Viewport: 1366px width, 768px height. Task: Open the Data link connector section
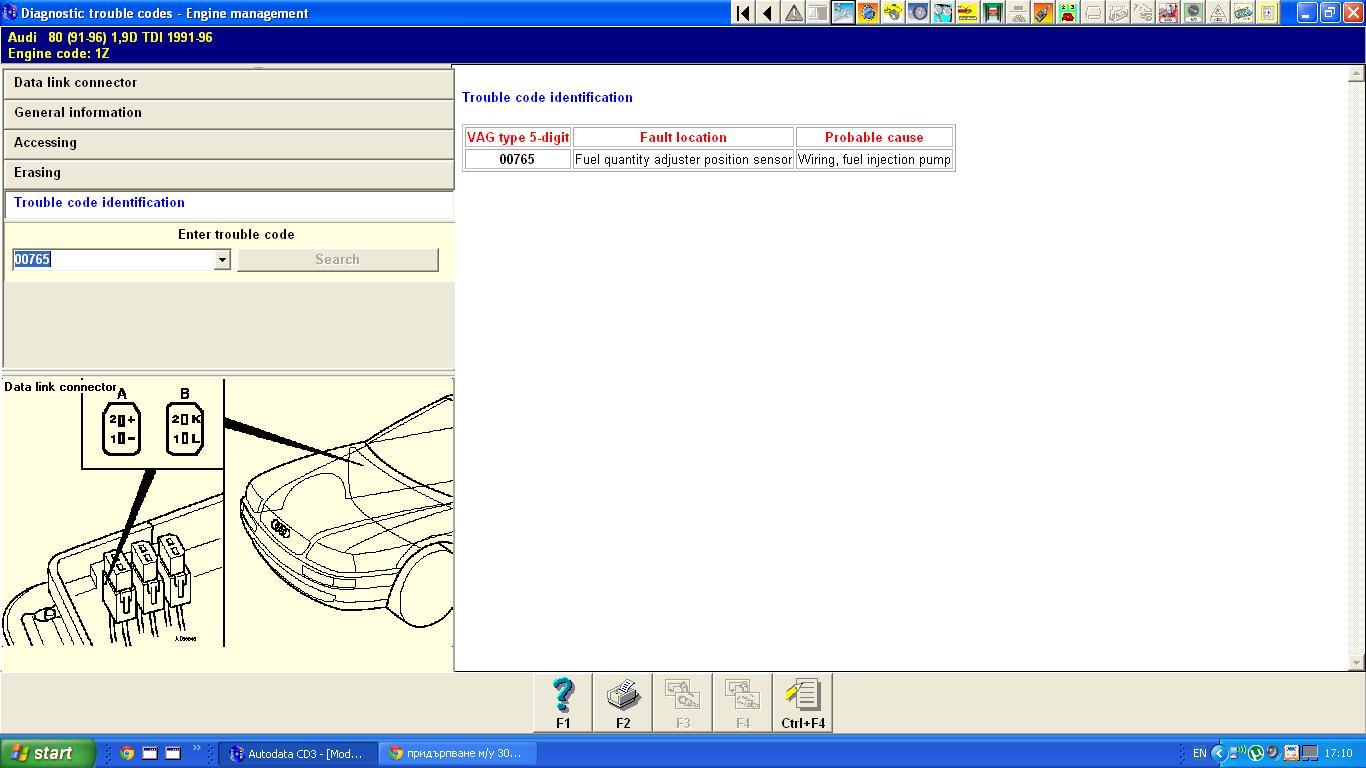click(x=229, y=83)
